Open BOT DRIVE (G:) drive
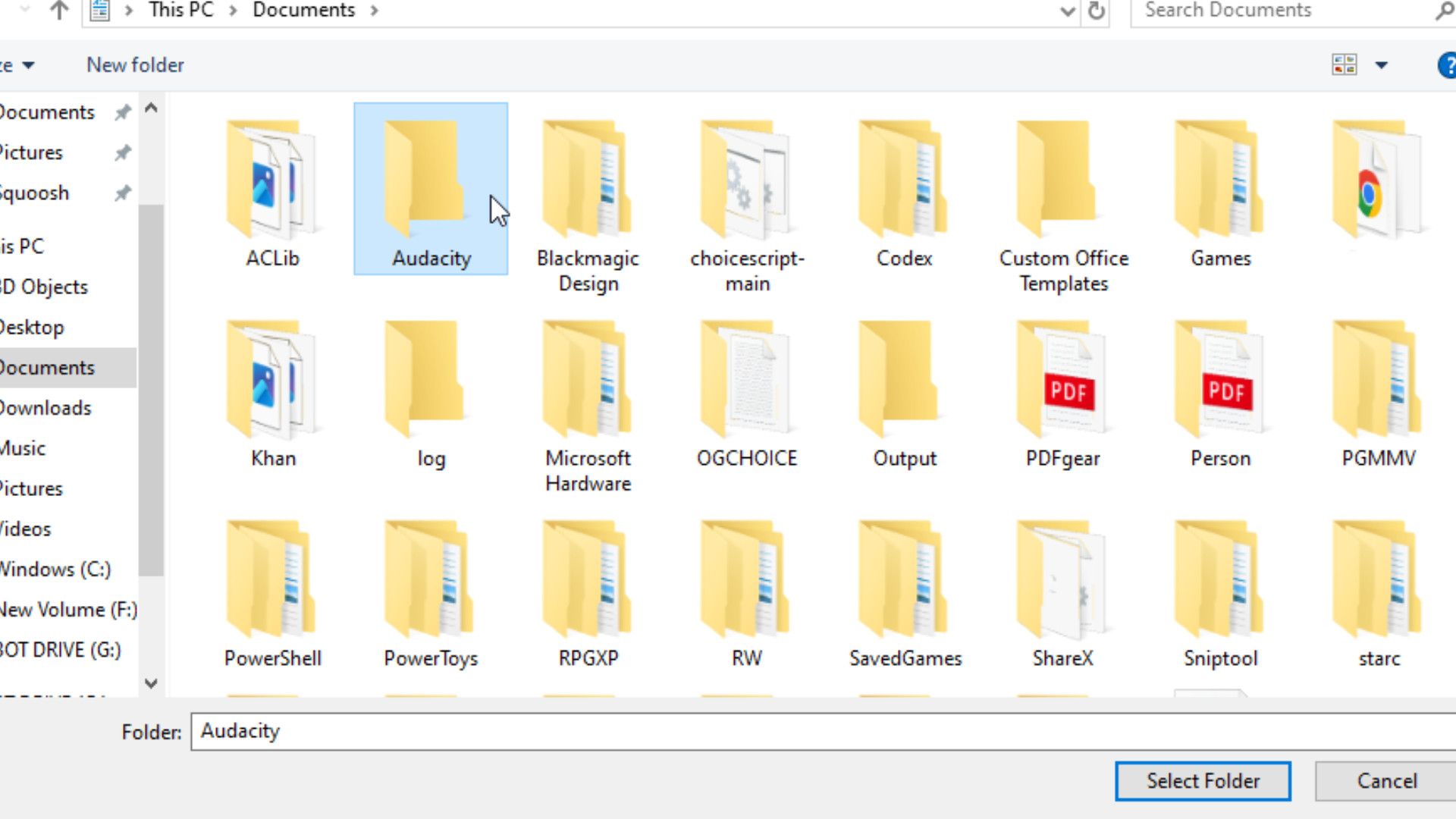Viewport: 1456px width, 819px height. (61, 651)
